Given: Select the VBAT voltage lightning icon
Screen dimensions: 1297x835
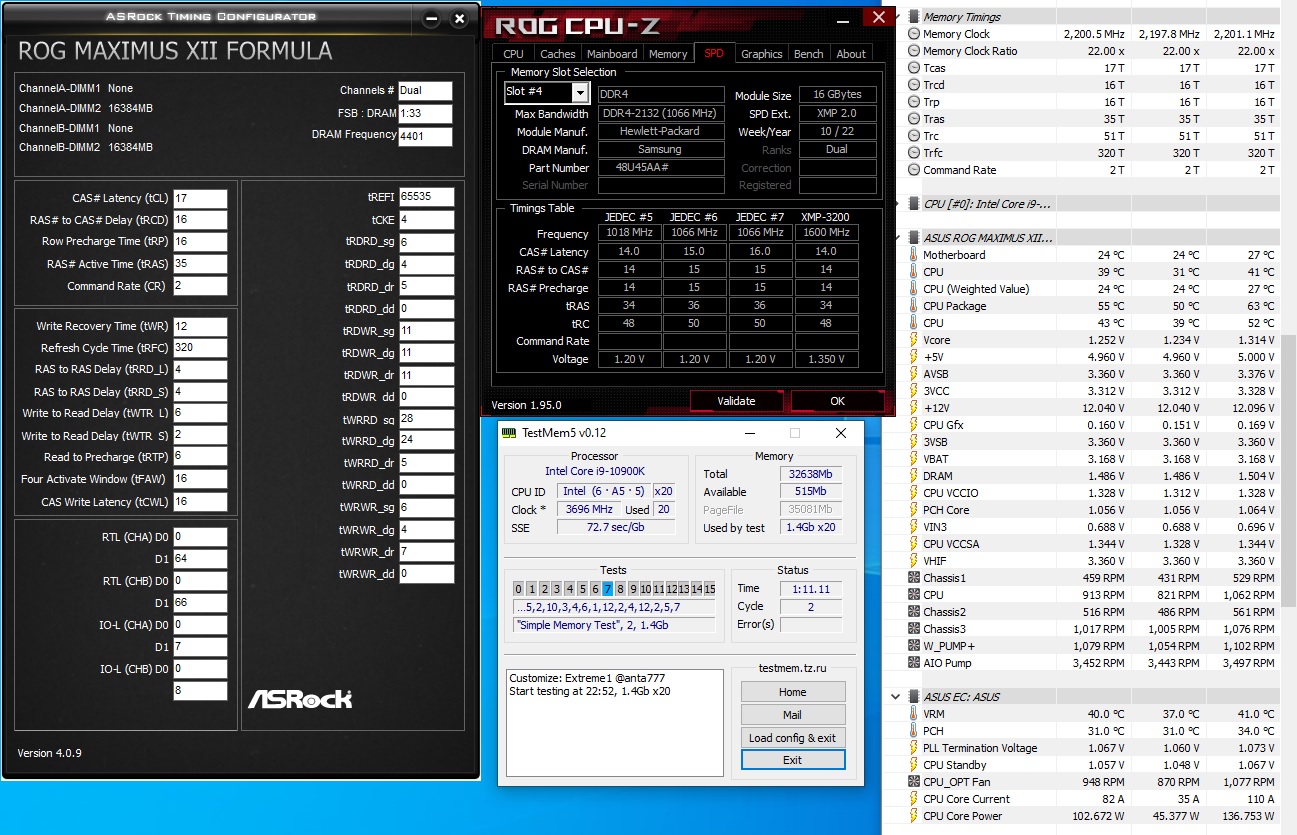Looking at the screenshot, I should click(914, 459).
